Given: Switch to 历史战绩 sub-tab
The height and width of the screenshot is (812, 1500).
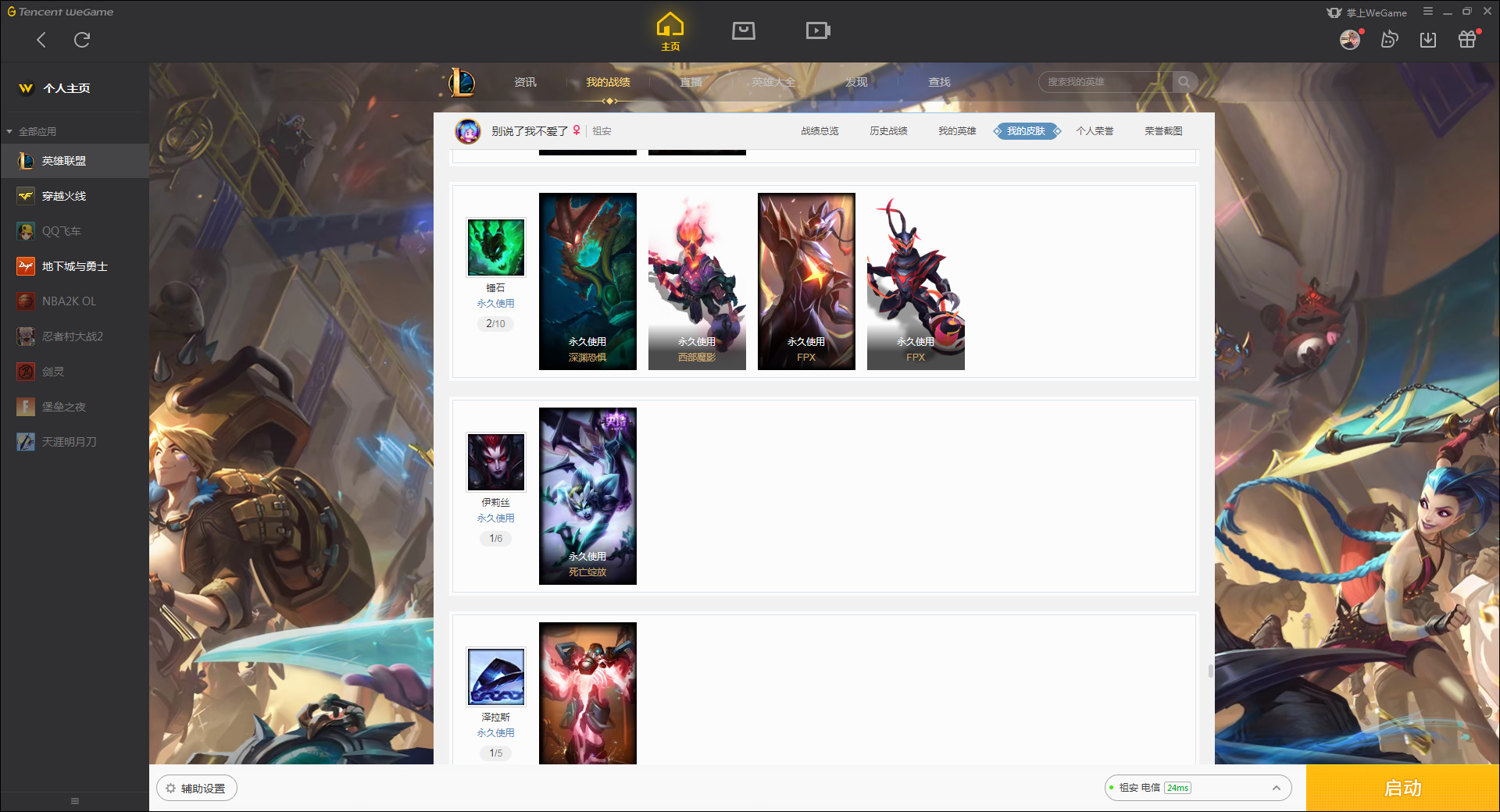Looking at the screenshot, I should click(x=888, y=131).
